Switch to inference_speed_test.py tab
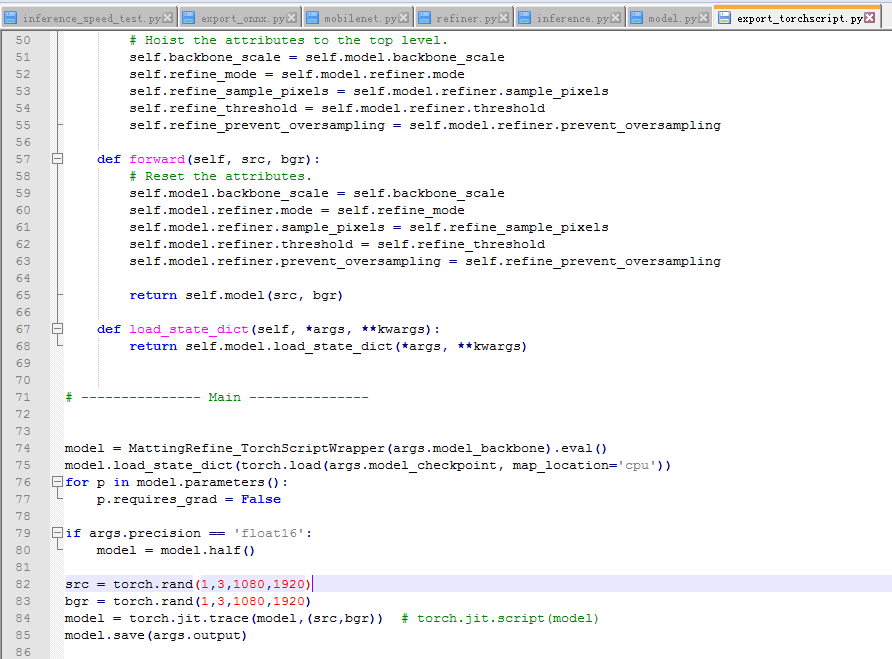Screen dimensions: 892x659 (x=91, y=18)
